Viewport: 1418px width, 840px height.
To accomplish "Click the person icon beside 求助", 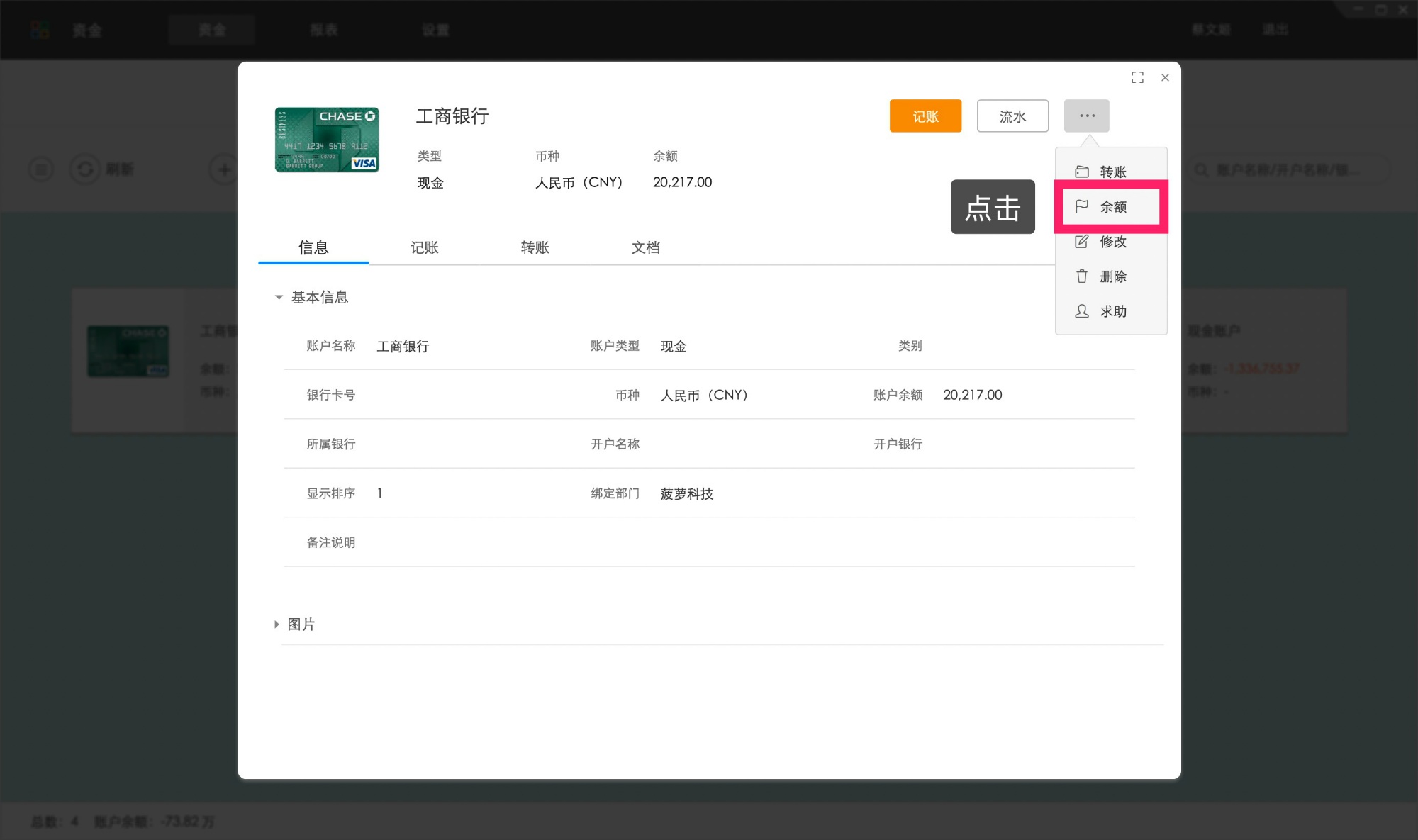I will tap(1081, 311).
